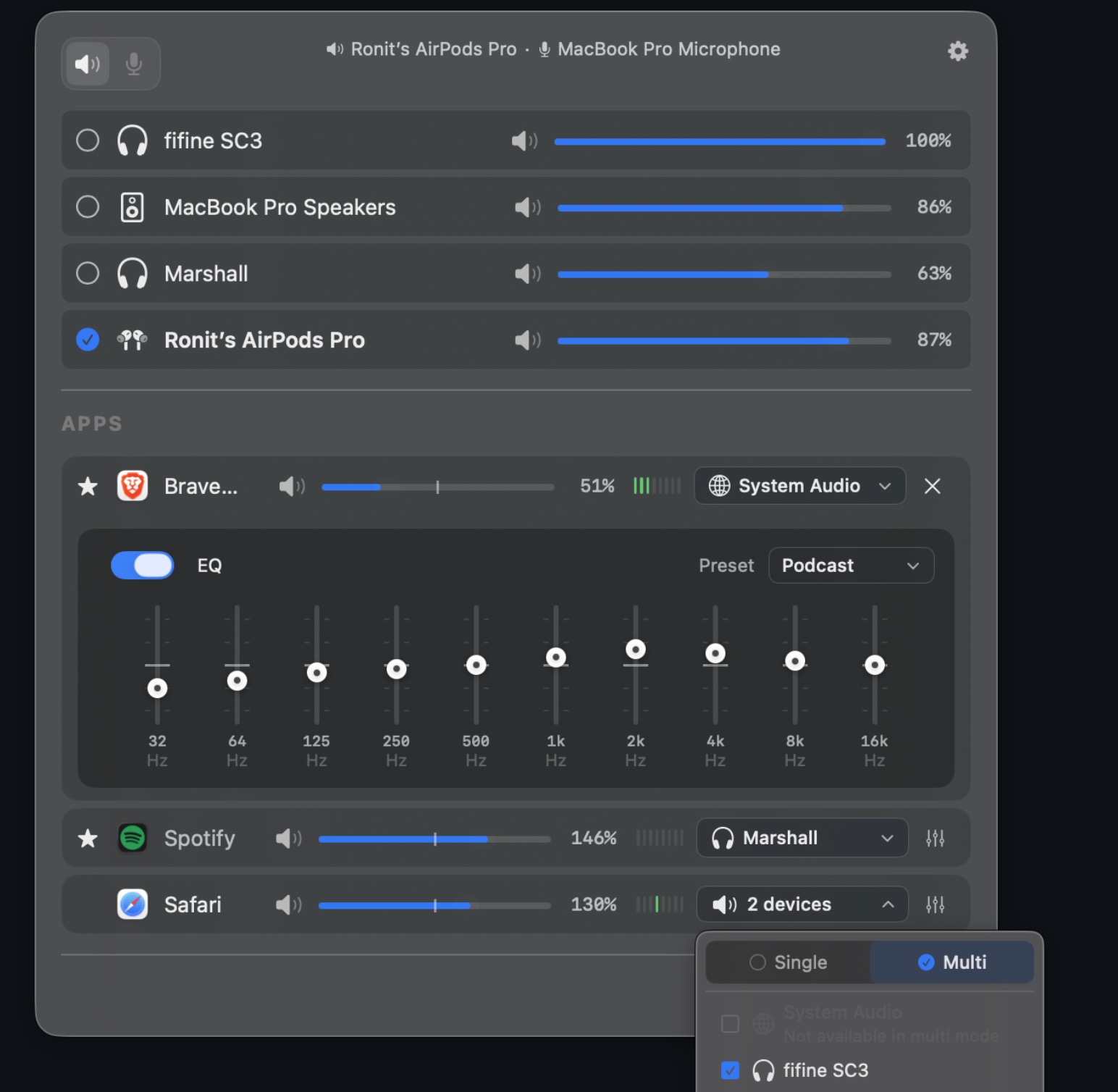Close the Brave EQ panel
The width and height of the screenshot is (1118, 1092).
(932, 486)
